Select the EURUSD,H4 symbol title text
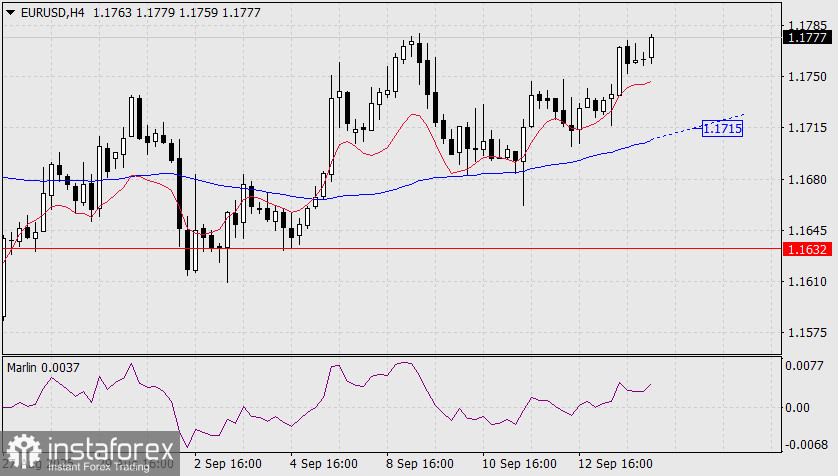Image resolution: width=838 pixels, height=476 pixels. pyautogui.click(x=52, y=12)
